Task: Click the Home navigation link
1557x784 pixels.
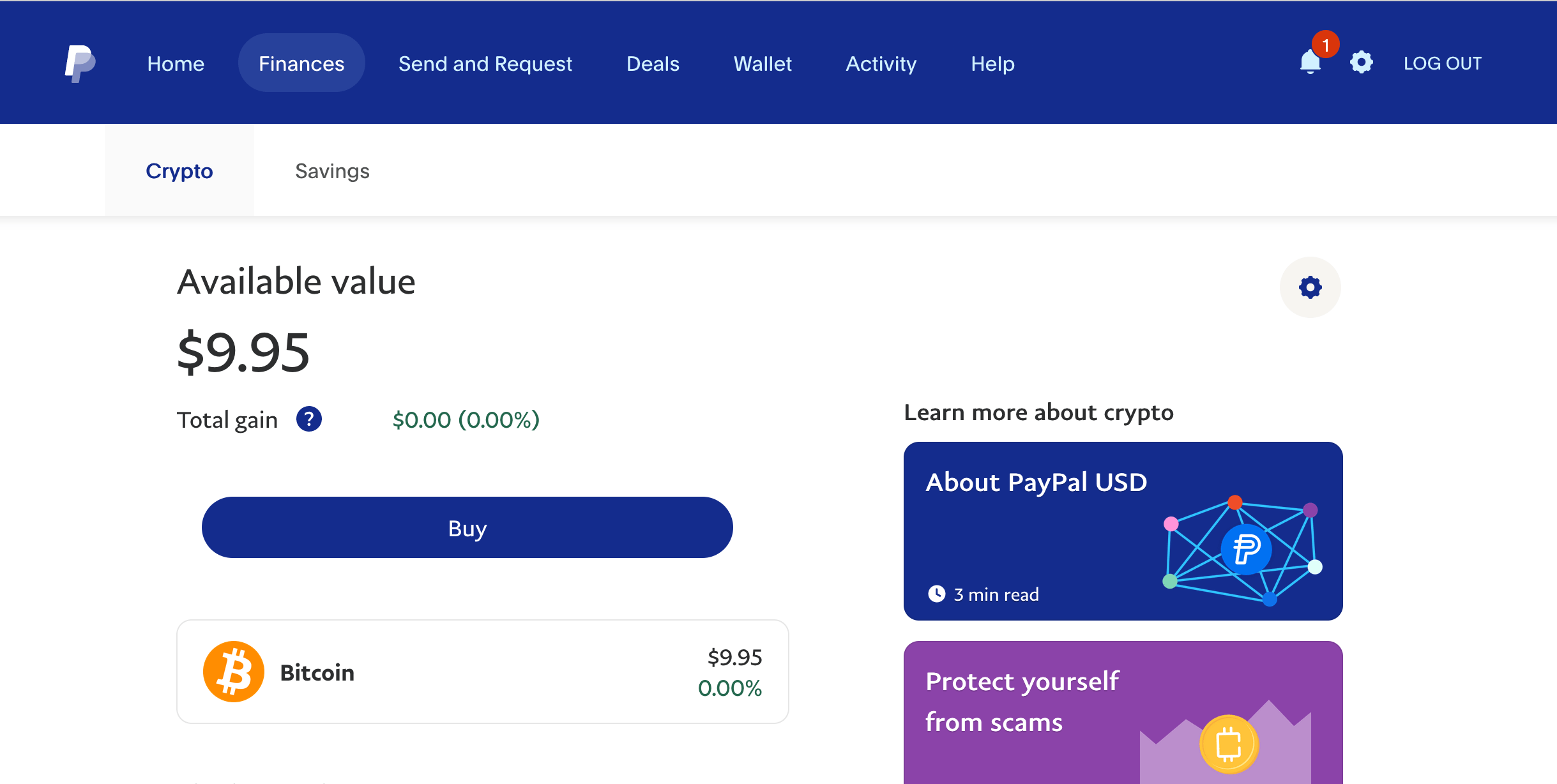Action: pos(175,63)
